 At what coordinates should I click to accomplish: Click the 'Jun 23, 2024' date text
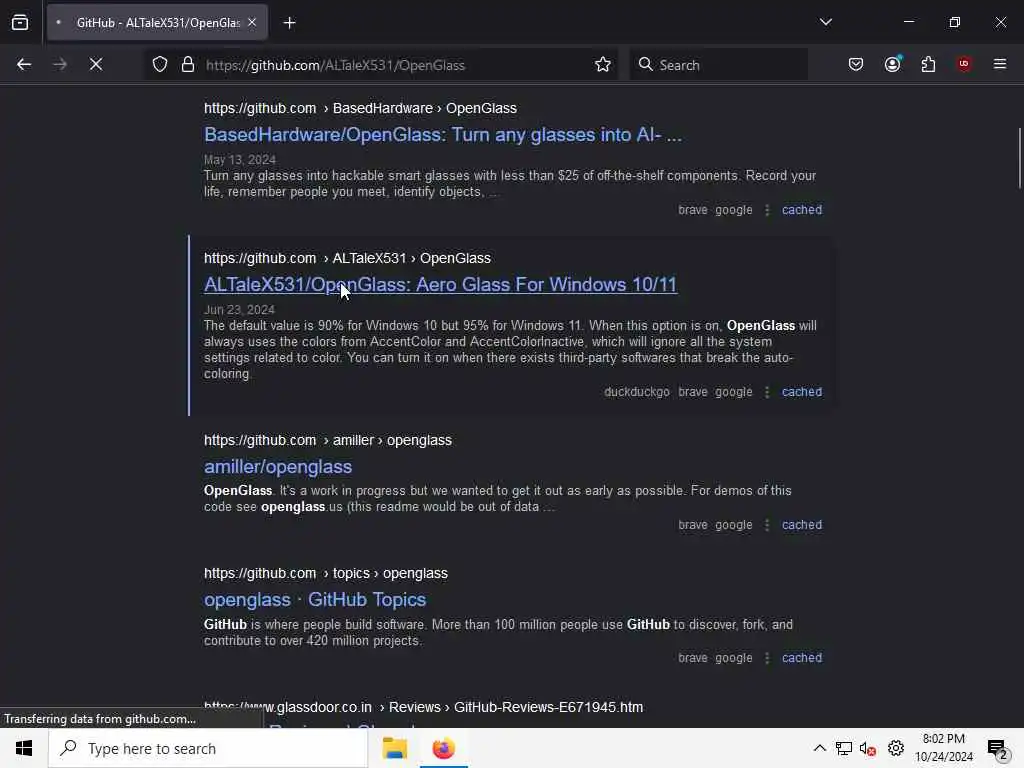pos(239,310)
